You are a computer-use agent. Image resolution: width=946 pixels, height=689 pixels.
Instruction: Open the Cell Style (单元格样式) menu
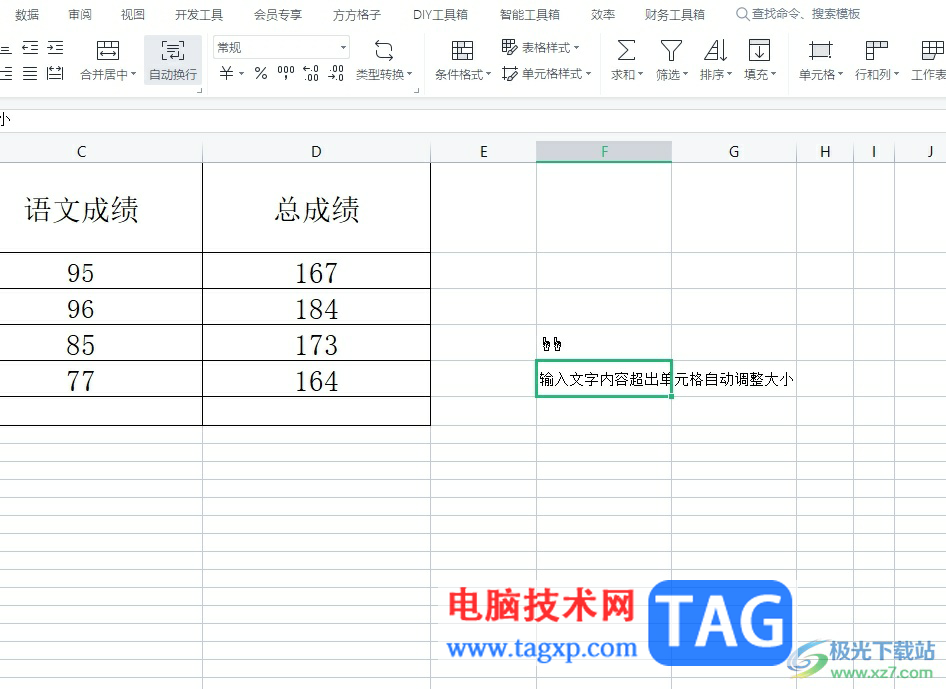[x=547, y=74]
